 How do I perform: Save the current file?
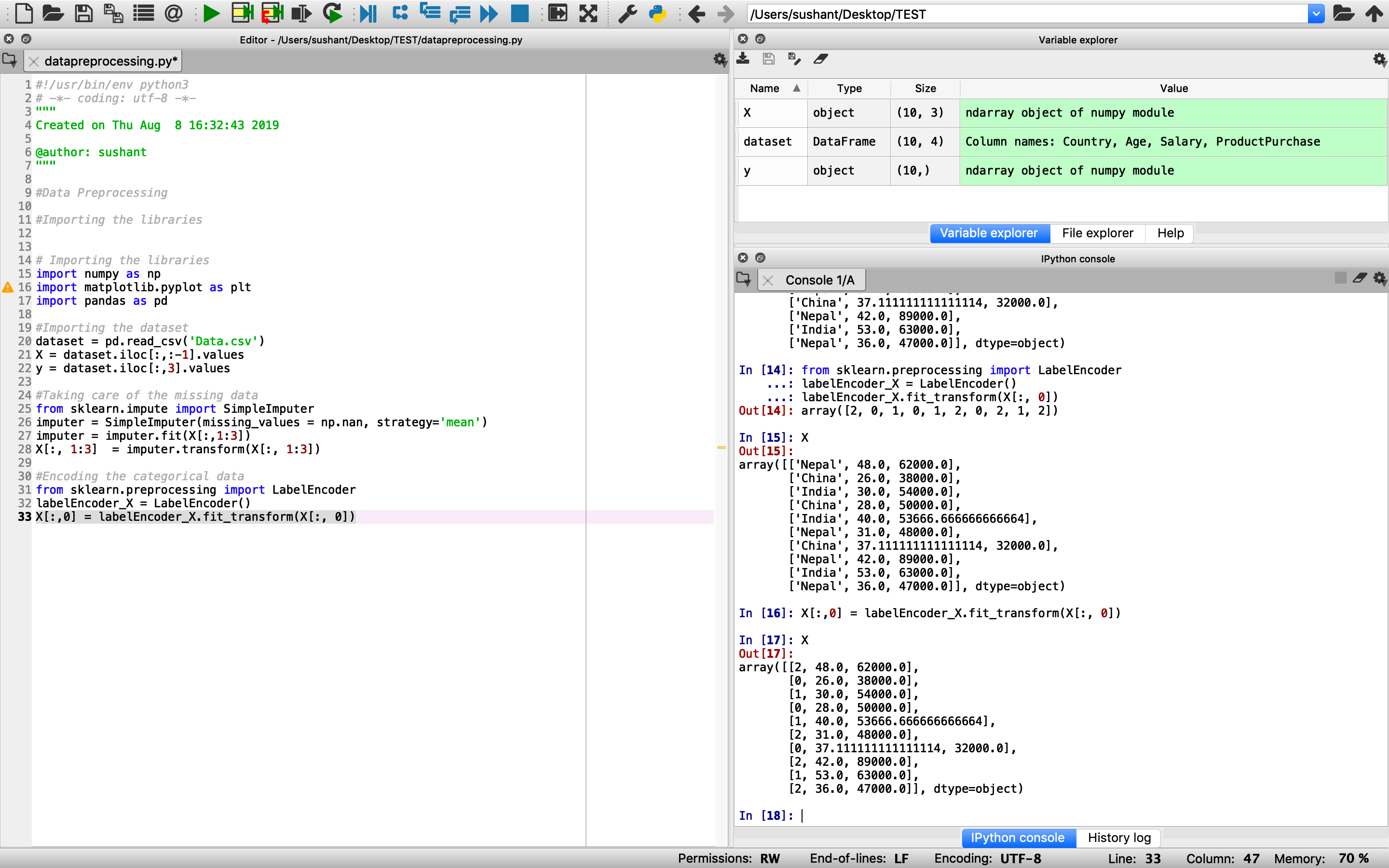coord(83,13)
